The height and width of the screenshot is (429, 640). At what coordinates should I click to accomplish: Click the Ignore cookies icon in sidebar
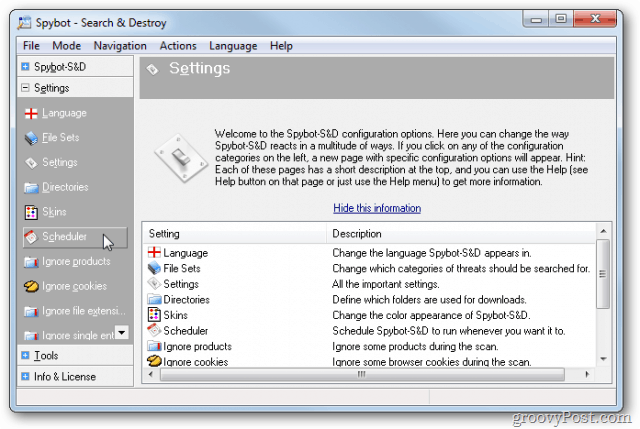[31, 287]
